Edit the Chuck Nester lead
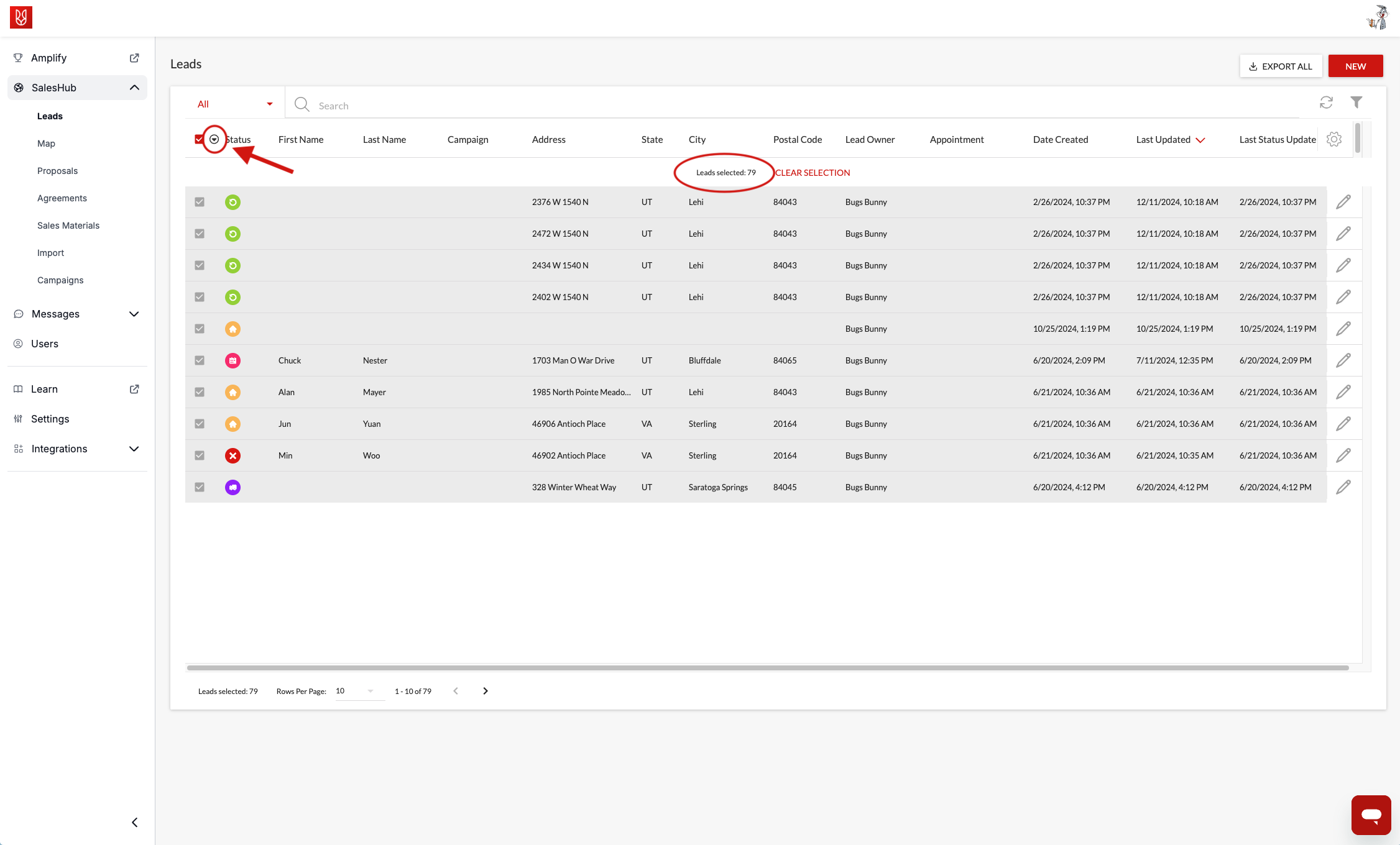 [x=1343, y=360]
